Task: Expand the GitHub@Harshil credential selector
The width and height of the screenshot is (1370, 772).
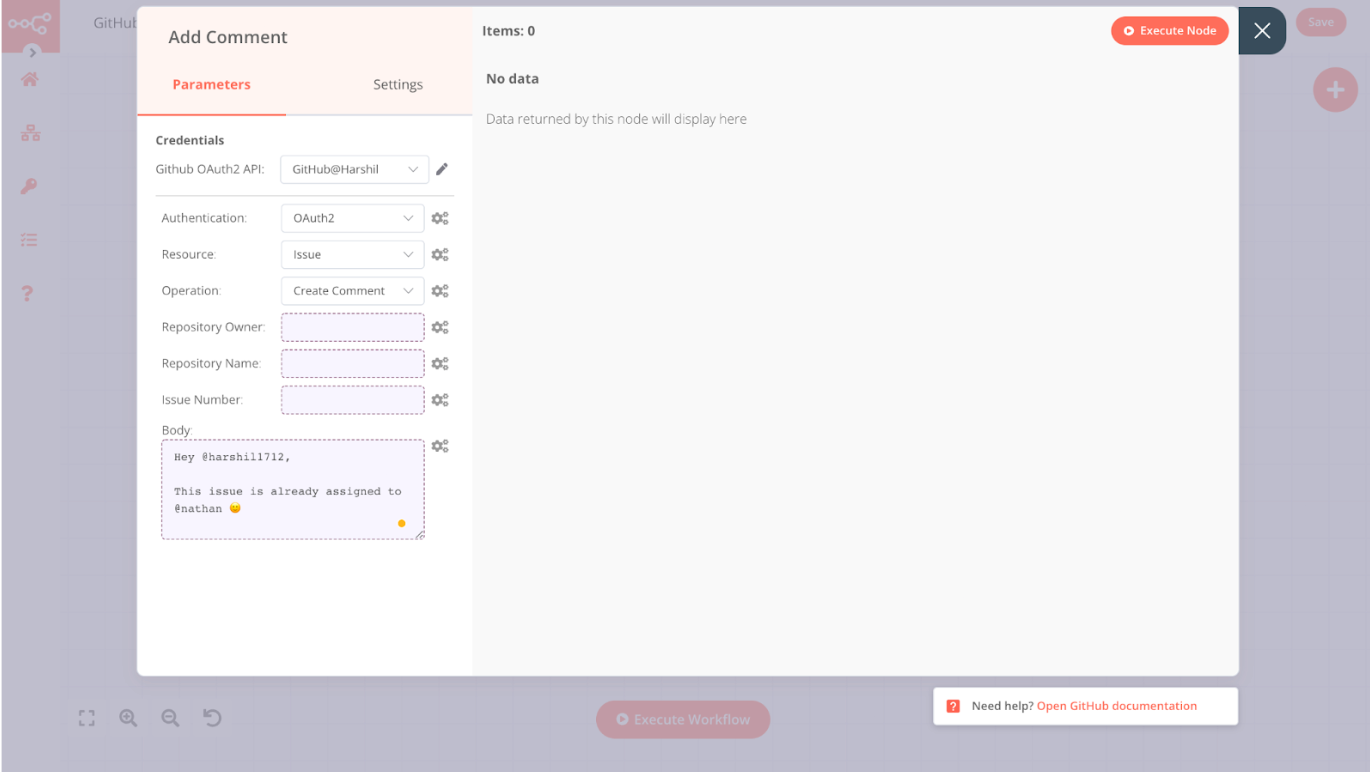Action: tap(354, 169)
